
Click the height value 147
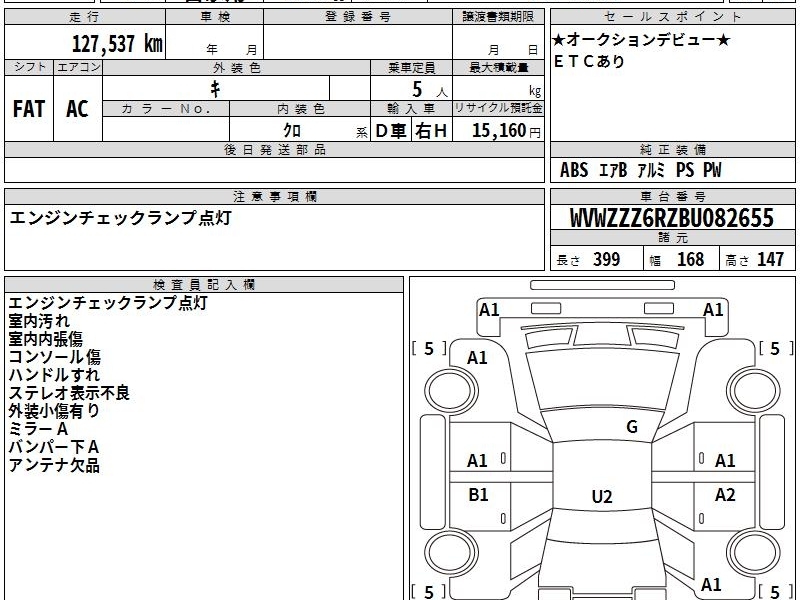pyautogui.click(x=770, y=259)
